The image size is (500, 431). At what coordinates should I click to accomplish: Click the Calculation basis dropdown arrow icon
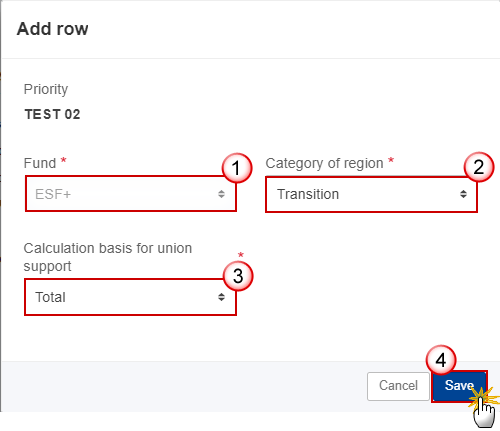tap(221, 297)
